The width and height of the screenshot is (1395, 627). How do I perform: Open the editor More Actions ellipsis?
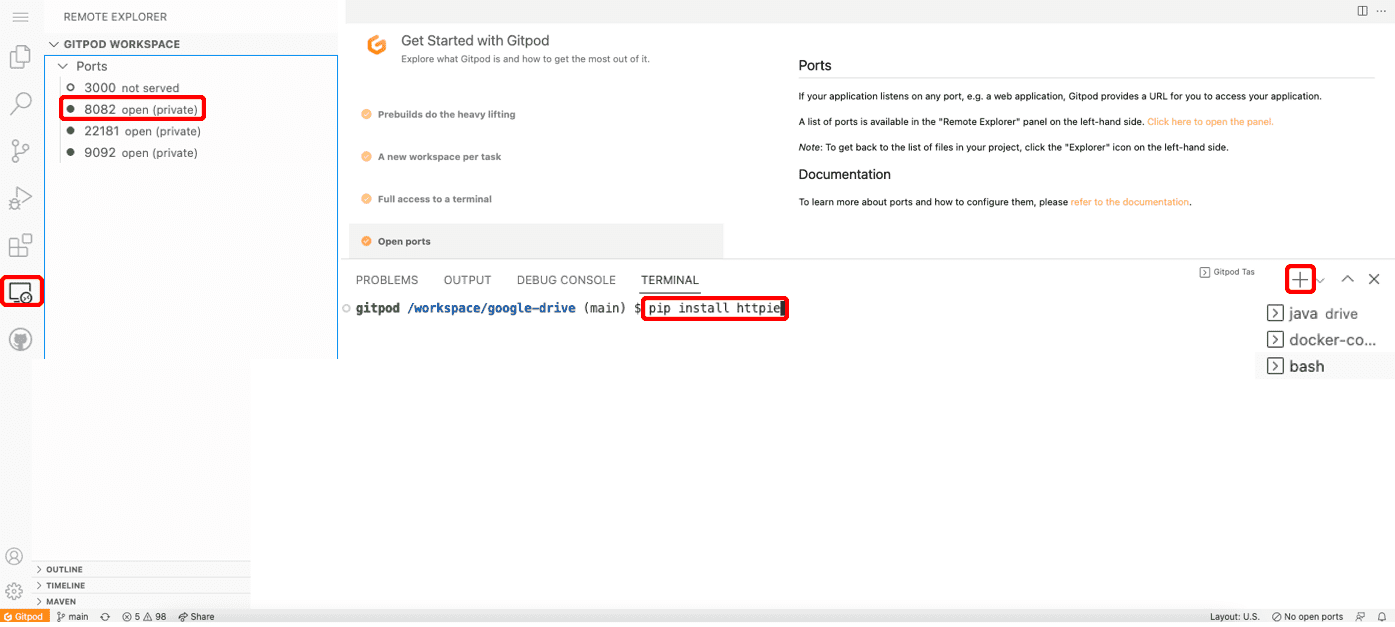pyautogui.click(x=1381, y=11)
